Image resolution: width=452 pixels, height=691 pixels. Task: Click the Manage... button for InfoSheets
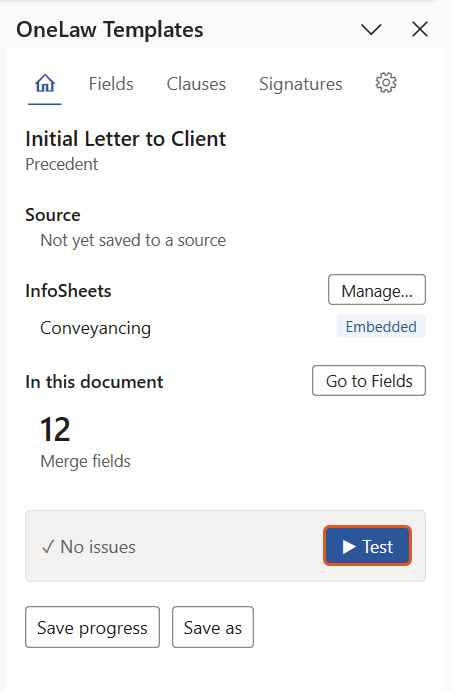(x=377, y=290)
